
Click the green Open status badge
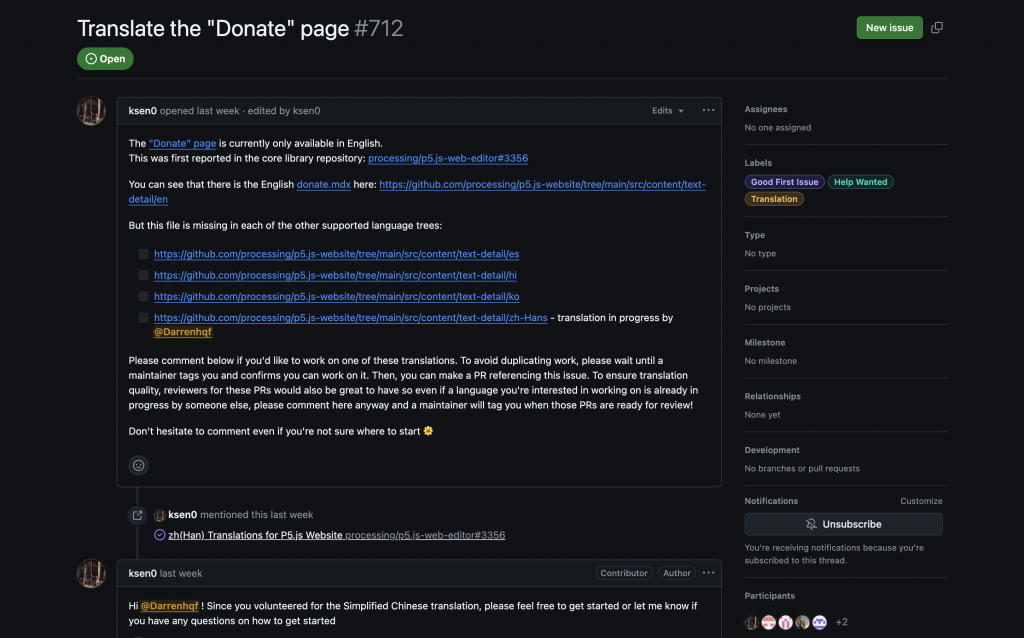coord(105,59)
